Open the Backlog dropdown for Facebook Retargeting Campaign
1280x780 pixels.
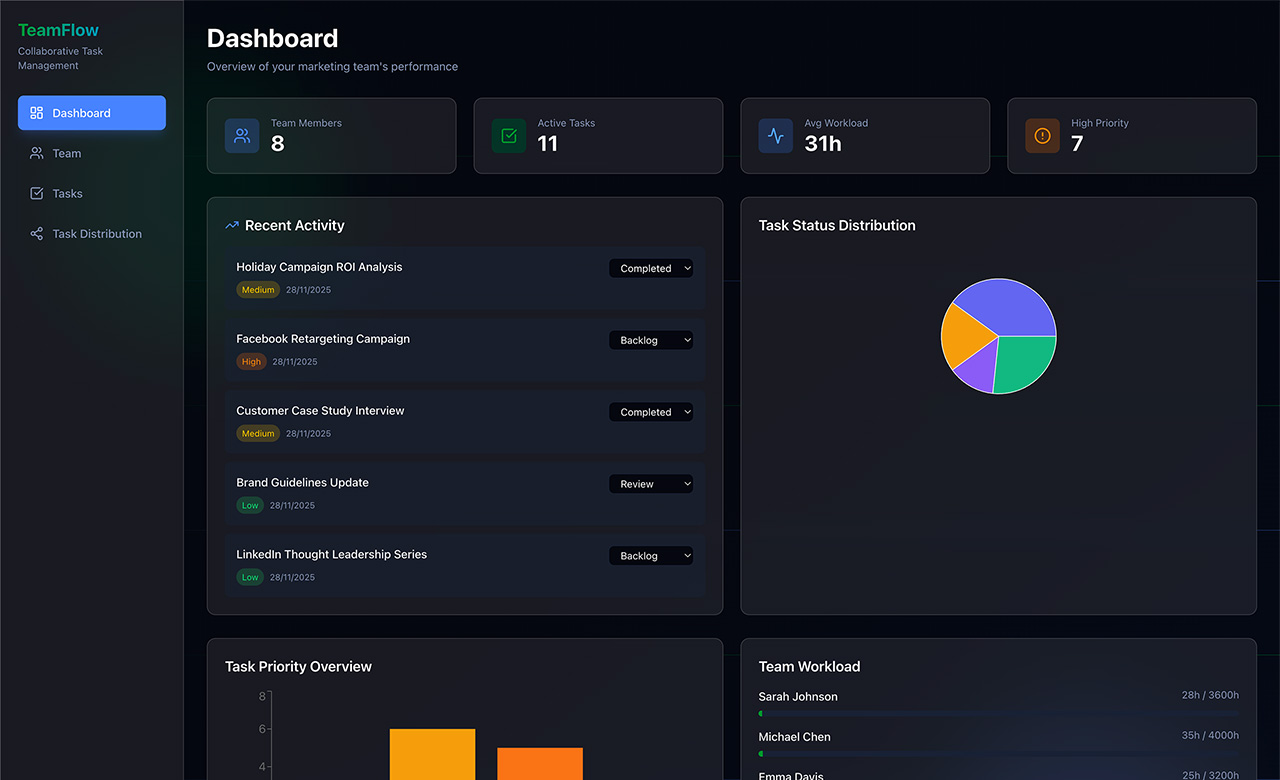(x=651, y=340)
